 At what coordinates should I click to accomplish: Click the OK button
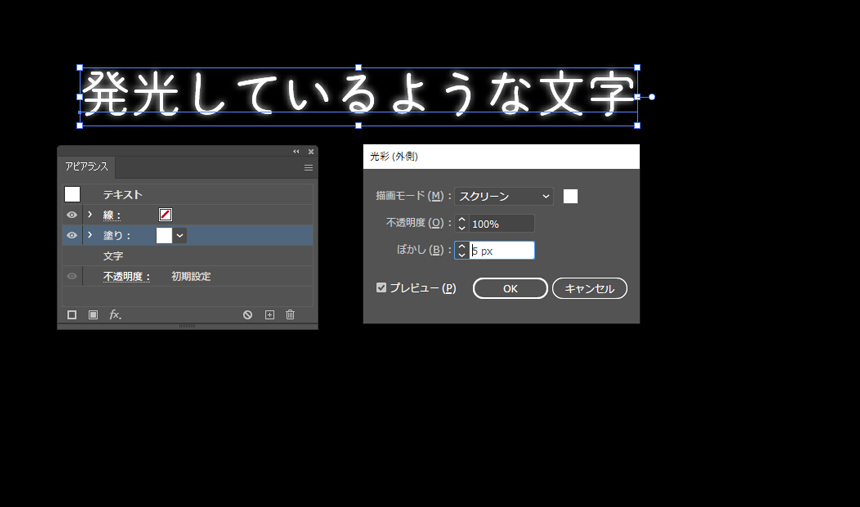pos(510,289)
